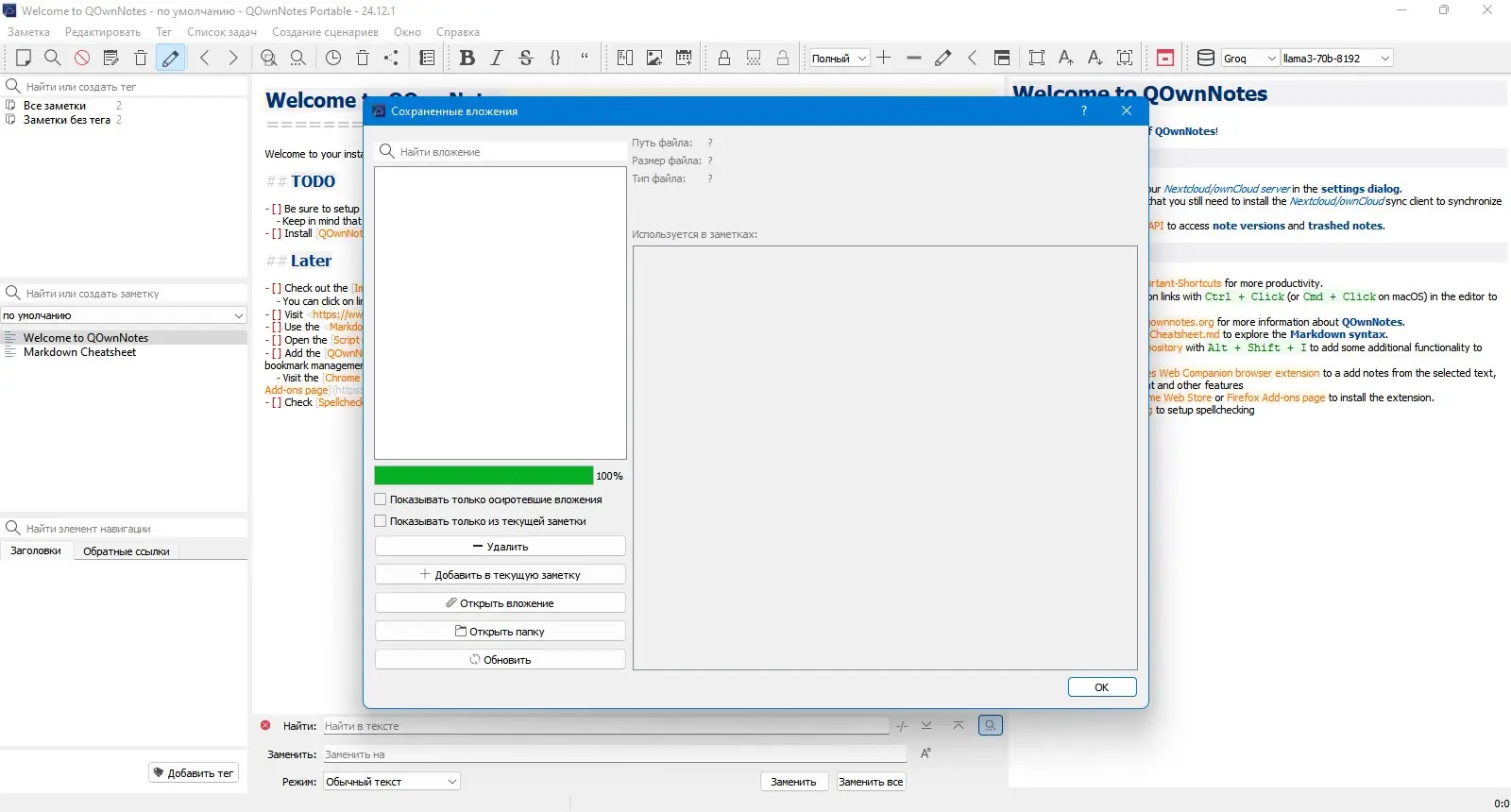Expand the 'по умолчанию' note folder dropdown
The image size is (1511, 812).
tap(124, 315)
